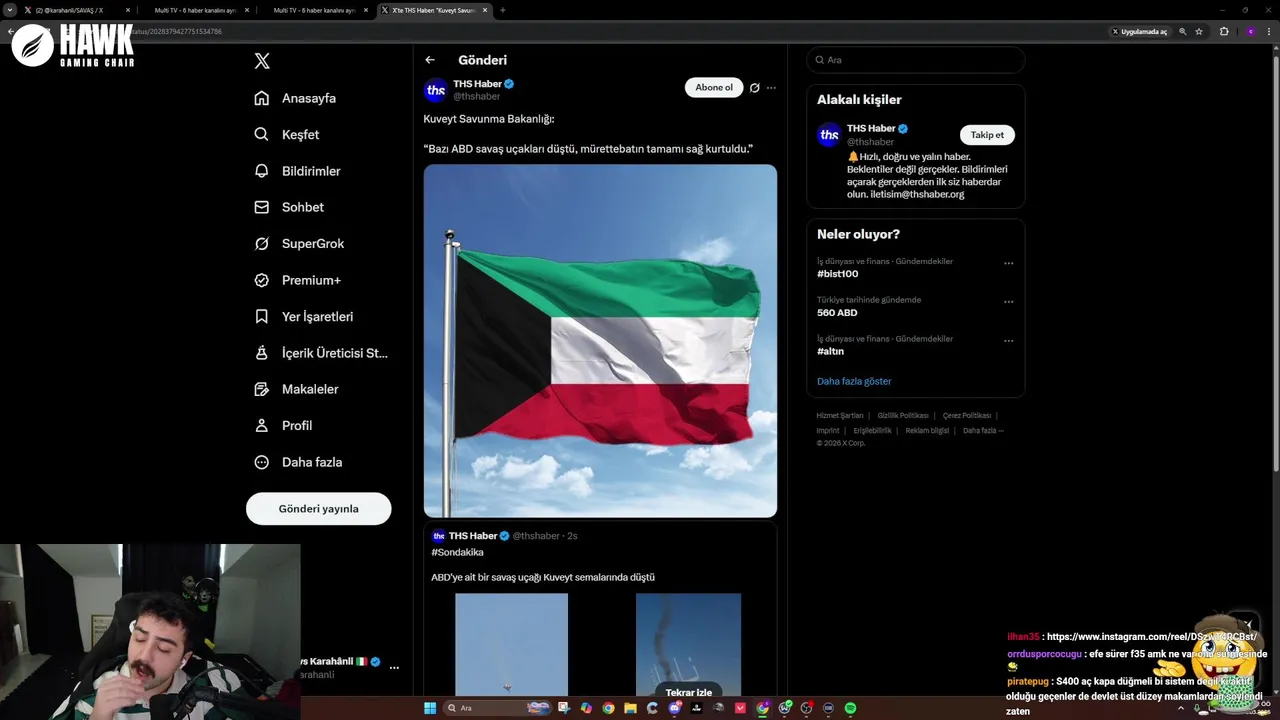
Task: Open the 560 ABD trend
Action: 837,313
